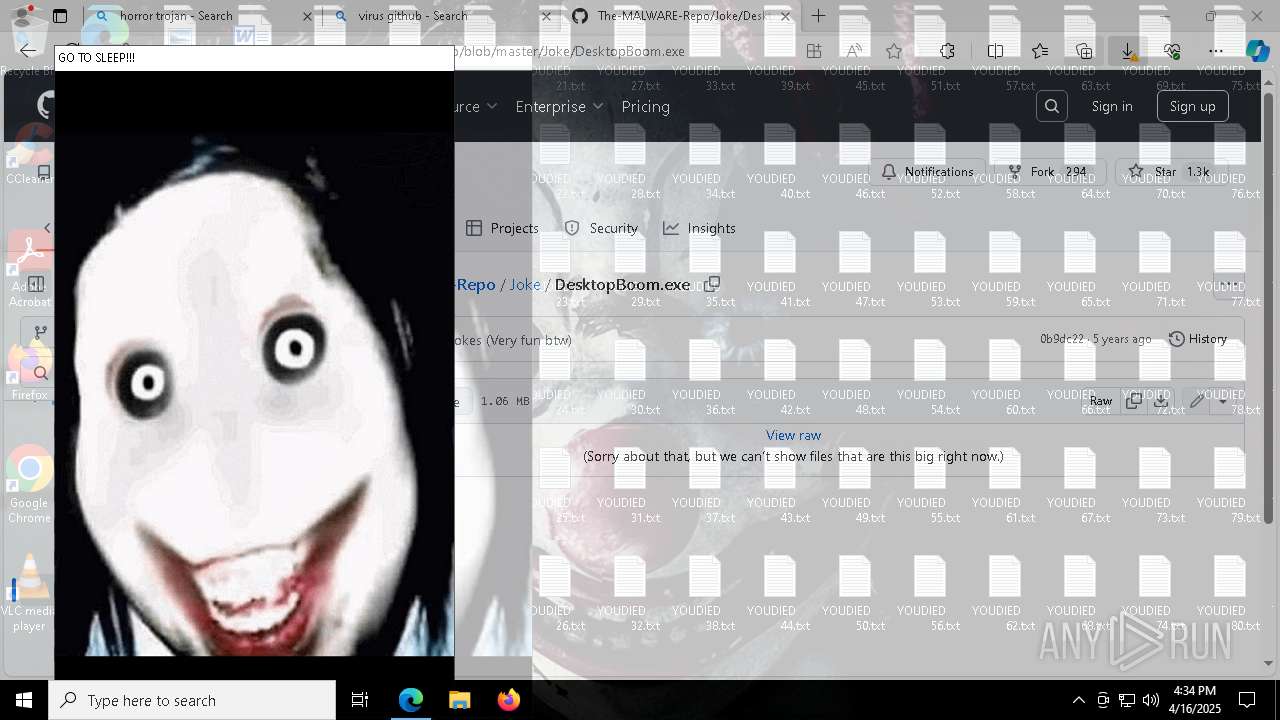This screenshot has width=1280, height=720.
Task: Open a new browser tab with plus button
Action: (x=818, y=16)
